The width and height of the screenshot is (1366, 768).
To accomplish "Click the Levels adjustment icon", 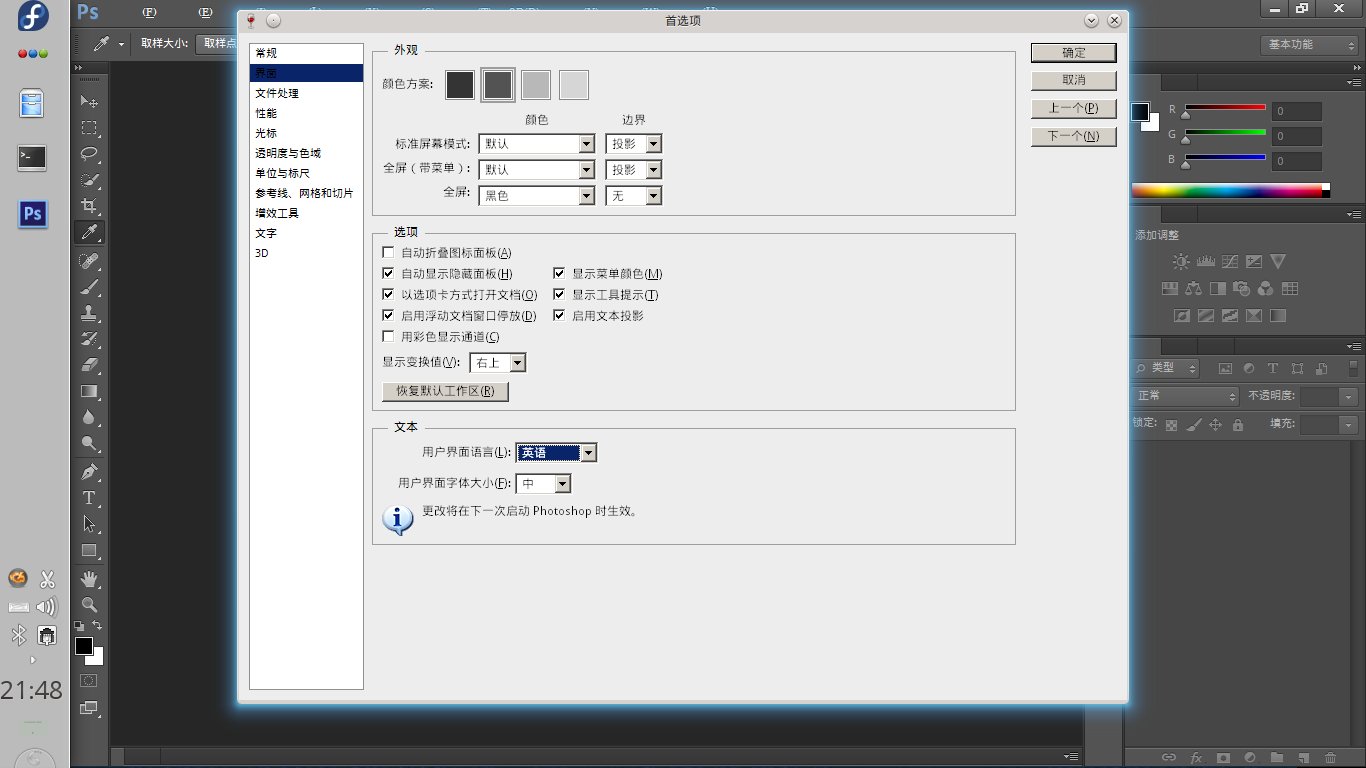I will [1205, 262].
